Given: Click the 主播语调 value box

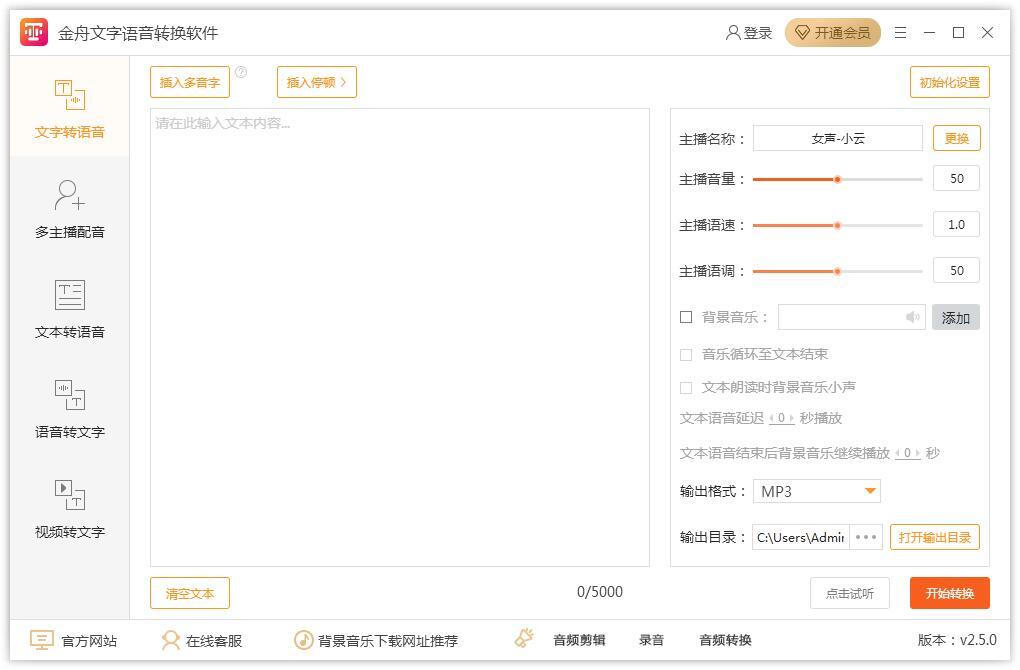Looking at the screenshot, I should pyautogui.click(x=956, y=271).
